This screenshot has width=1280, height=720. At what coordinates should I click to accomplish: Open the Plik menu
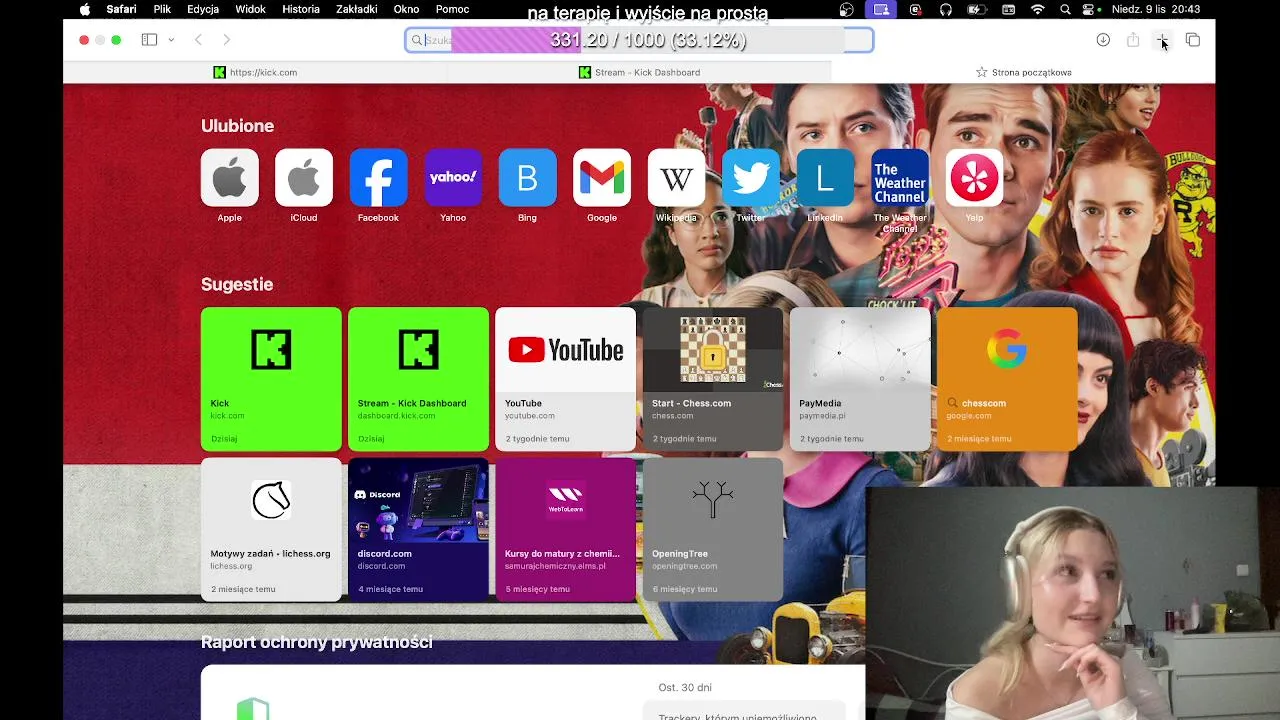[x=162, y=10]
